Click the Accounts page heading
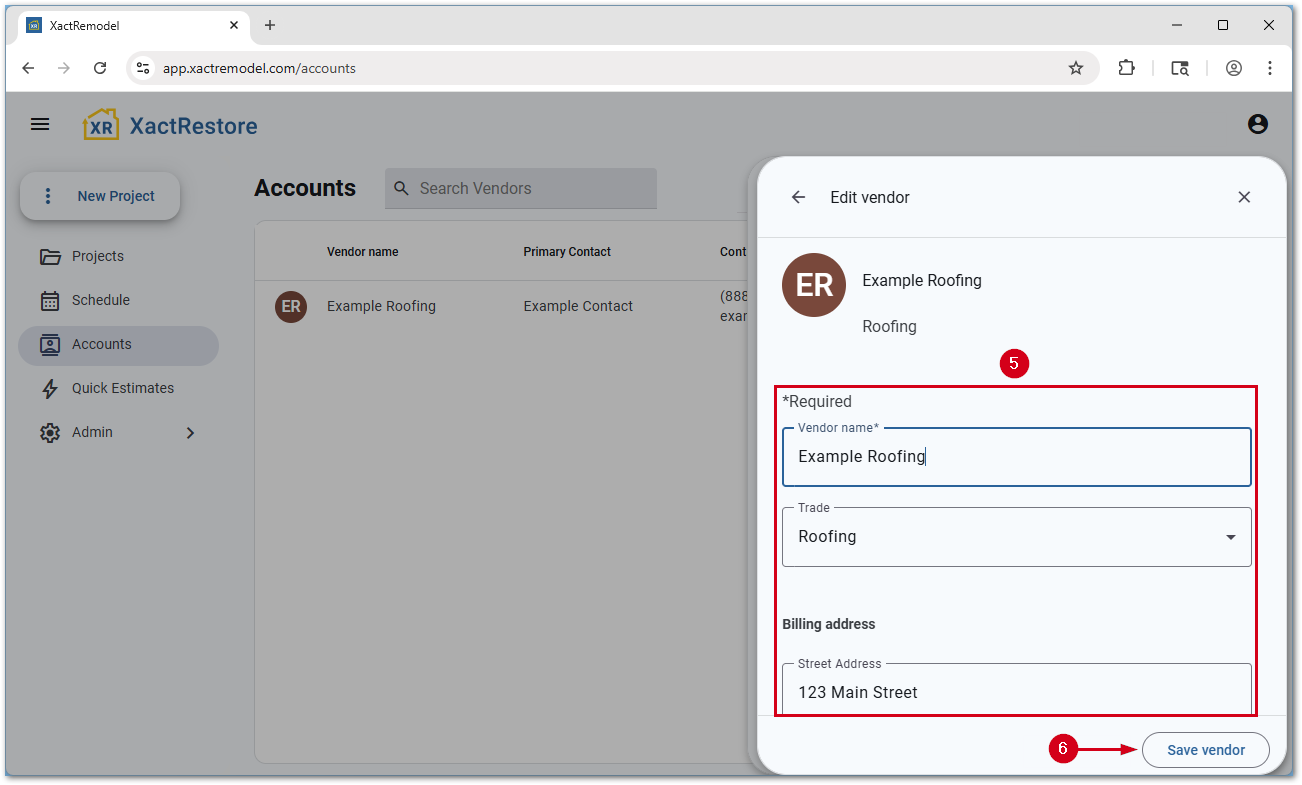The width and height of the screenshot is (1302, 785). coord(305,188)
